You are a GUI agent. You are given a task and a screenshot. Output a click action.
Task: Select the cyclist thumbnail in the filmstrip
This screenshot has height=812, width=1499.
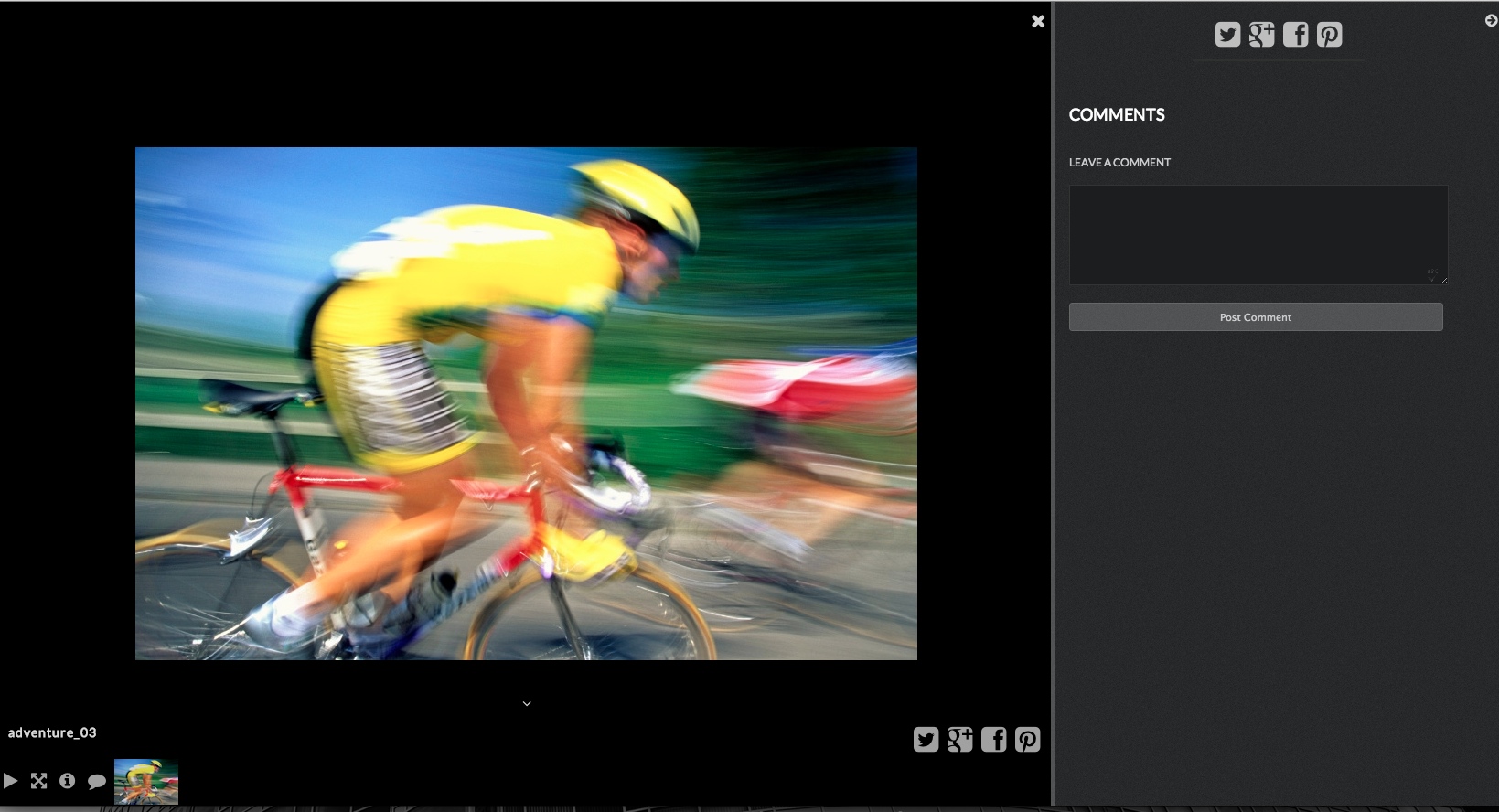(x=146, y=782)
